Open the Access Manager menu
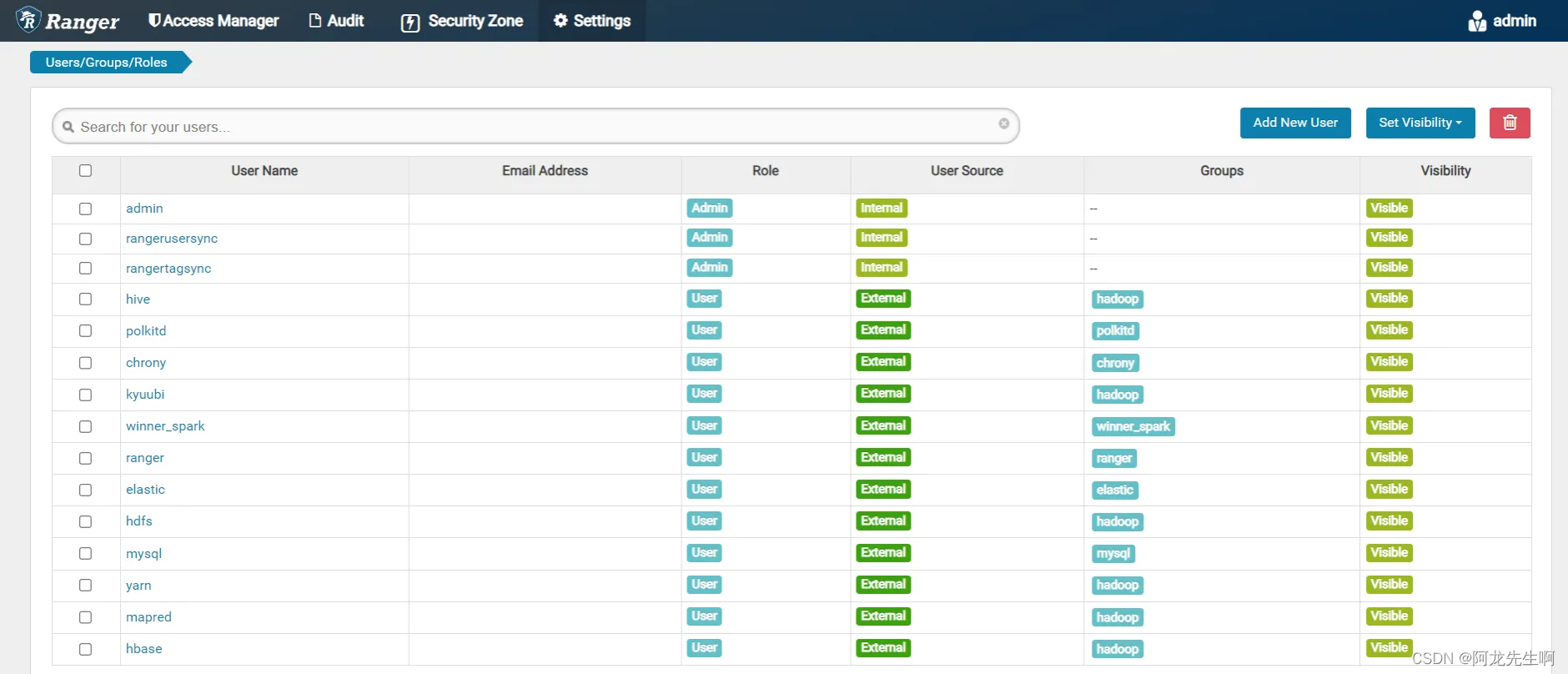This screenshot has width=1568, height=674. coord(214,21)
